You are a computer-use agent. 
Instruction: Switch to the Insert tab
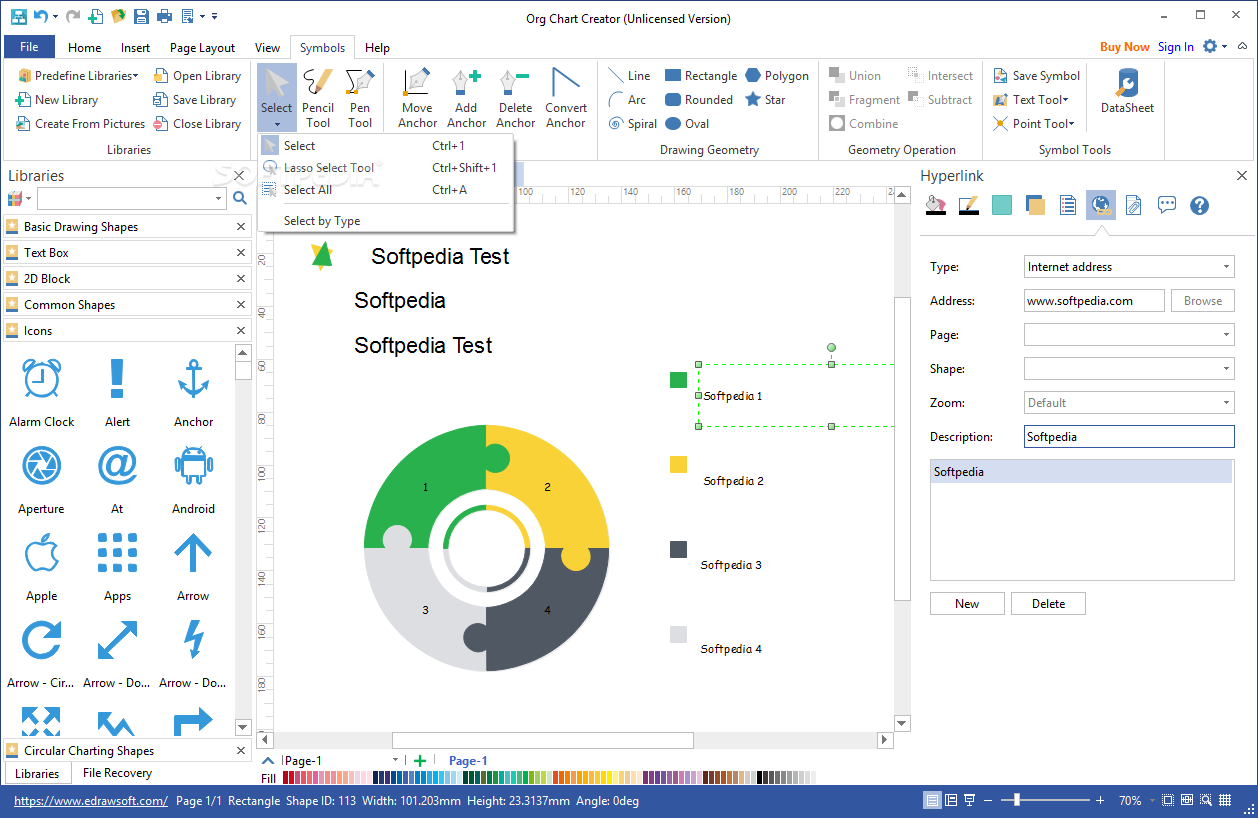pyautogui.click(x=135, y=47)
